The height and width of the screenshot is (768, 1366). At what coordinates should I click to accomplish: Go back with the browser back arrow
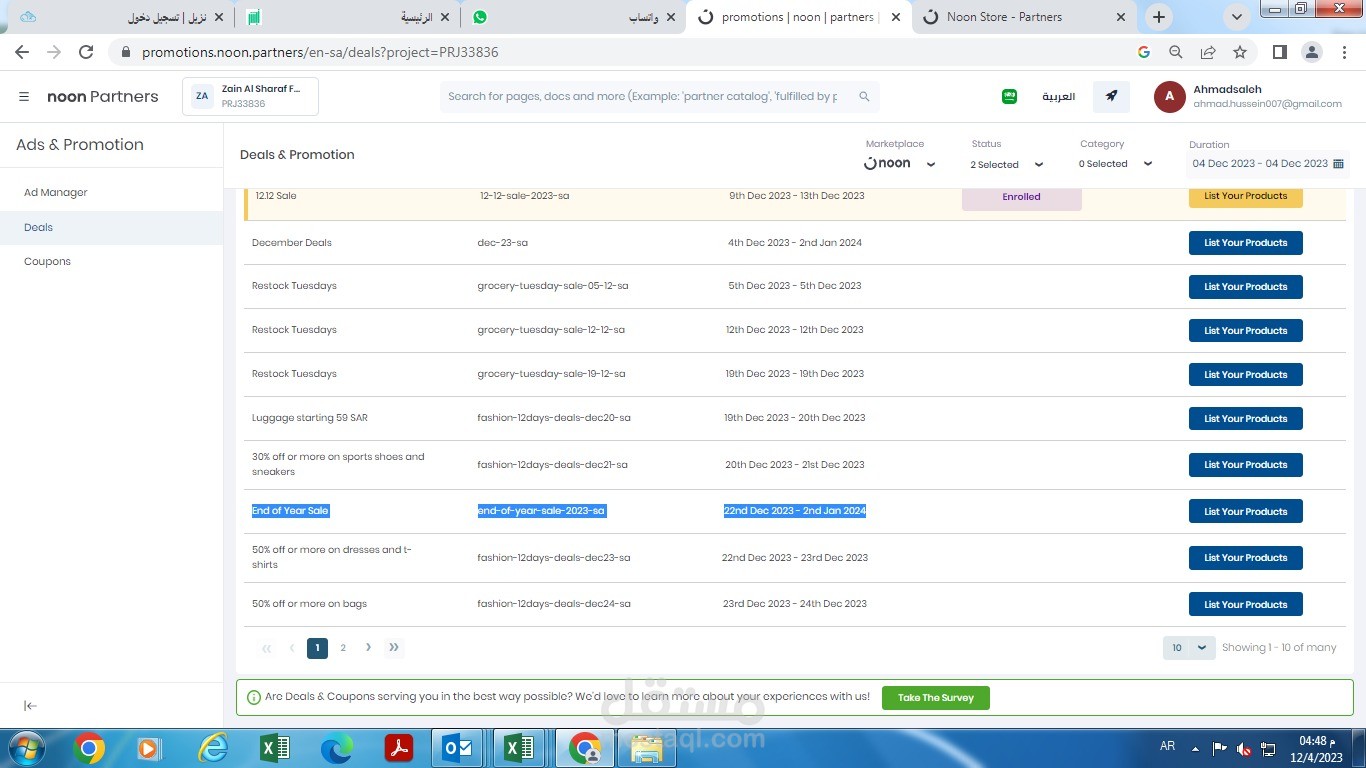click(x=22, y=52)
